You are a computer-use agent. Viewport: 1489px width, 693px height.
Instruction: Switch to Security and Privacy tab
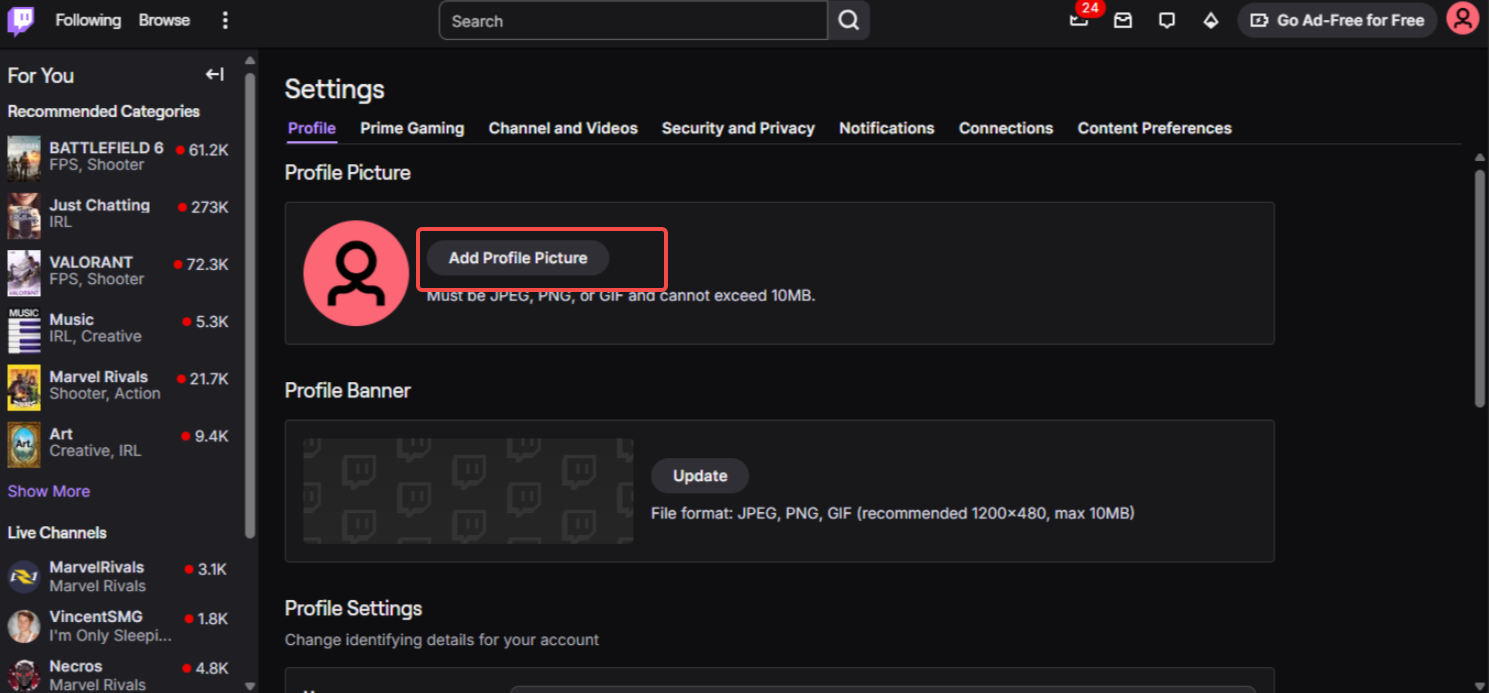[738, 128]
